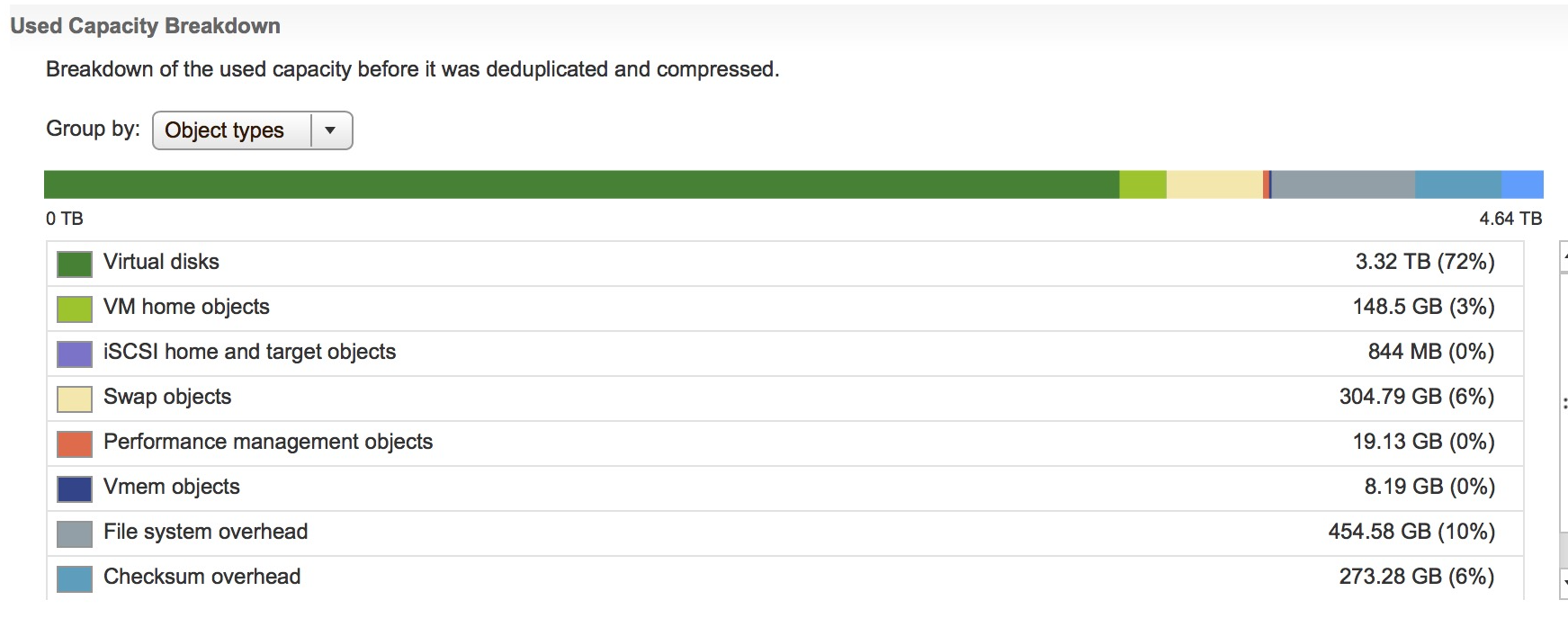Click the light green segment in capacity bar
Screen dimensions: 1568x636
(x=1142, y=184)
